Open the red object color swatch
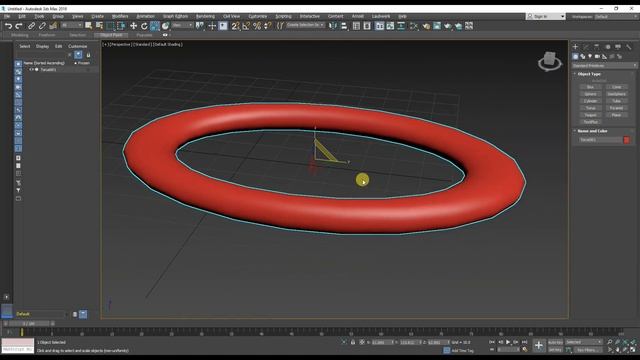This screenshot has height=360, width=640. point(627,140)
